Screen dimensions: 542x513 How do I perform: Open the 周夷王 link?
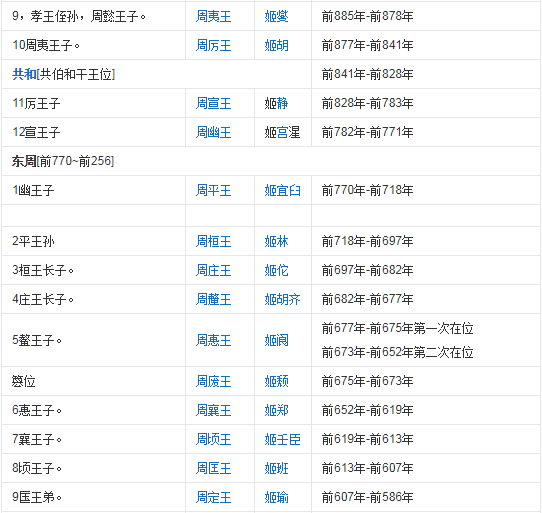(213, 16)
